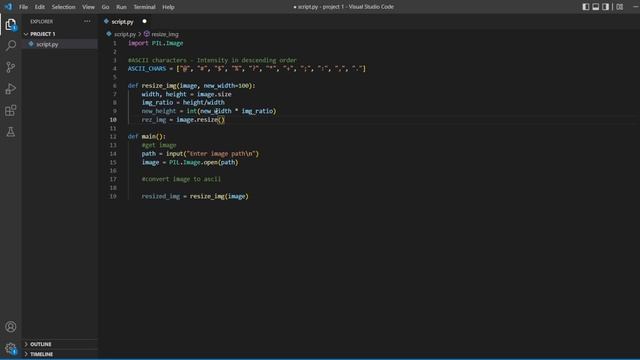This screenshot has height=360, width=640.
Task: Click script.py in the breadcrumb
Action: [x=125, y=34]
